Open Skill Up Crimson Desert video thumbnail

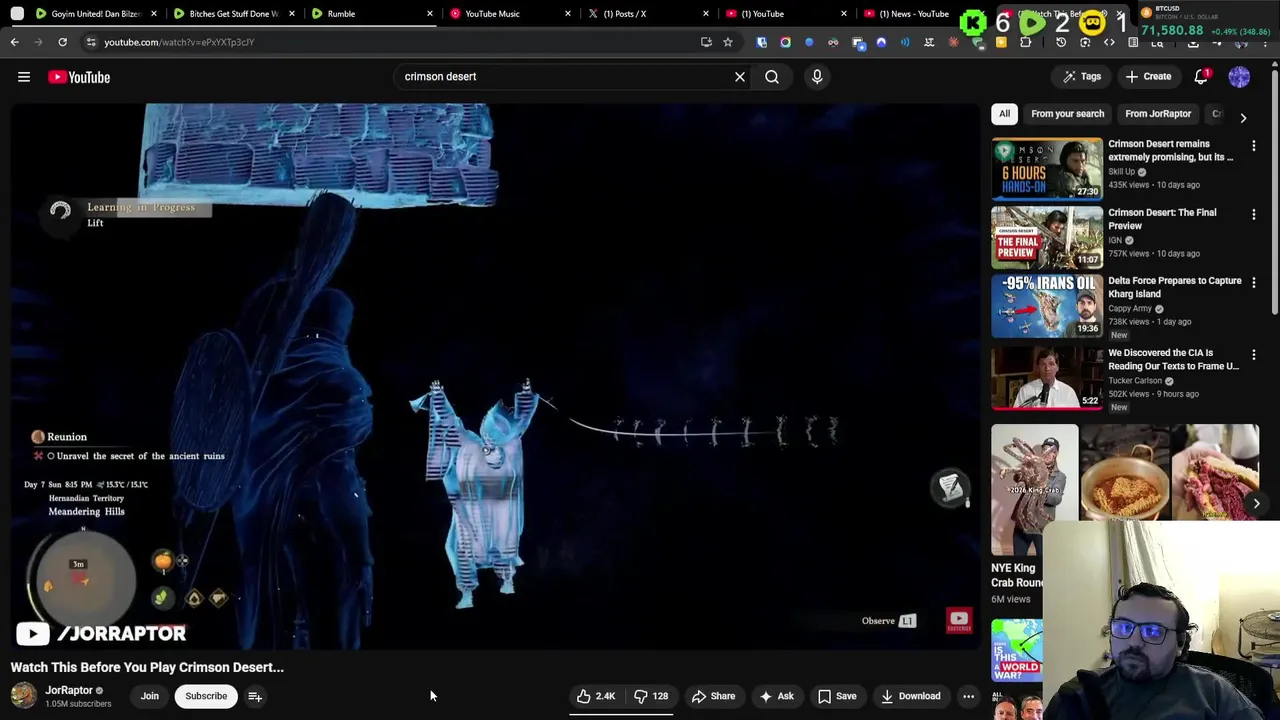coord(1047,169)
